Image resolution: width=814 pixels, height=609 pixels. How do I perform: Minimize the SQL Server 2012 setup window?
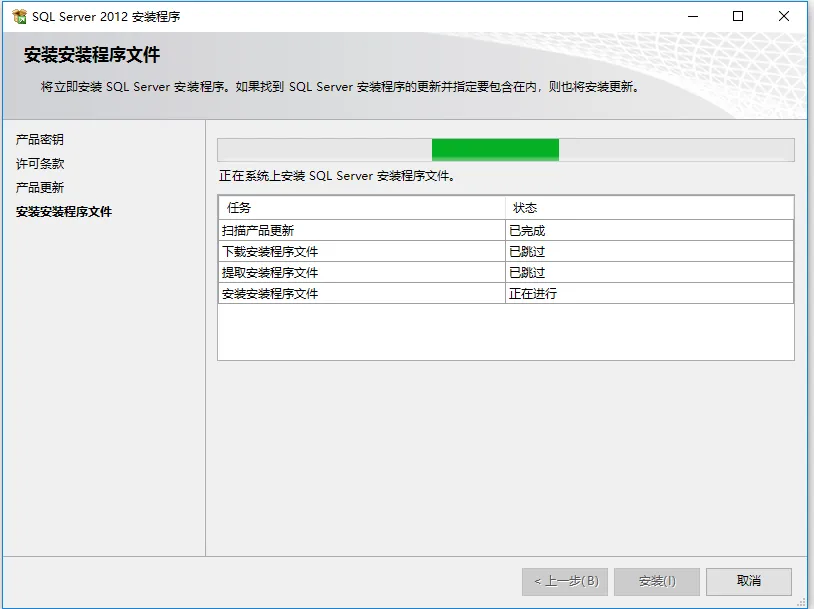692,16
